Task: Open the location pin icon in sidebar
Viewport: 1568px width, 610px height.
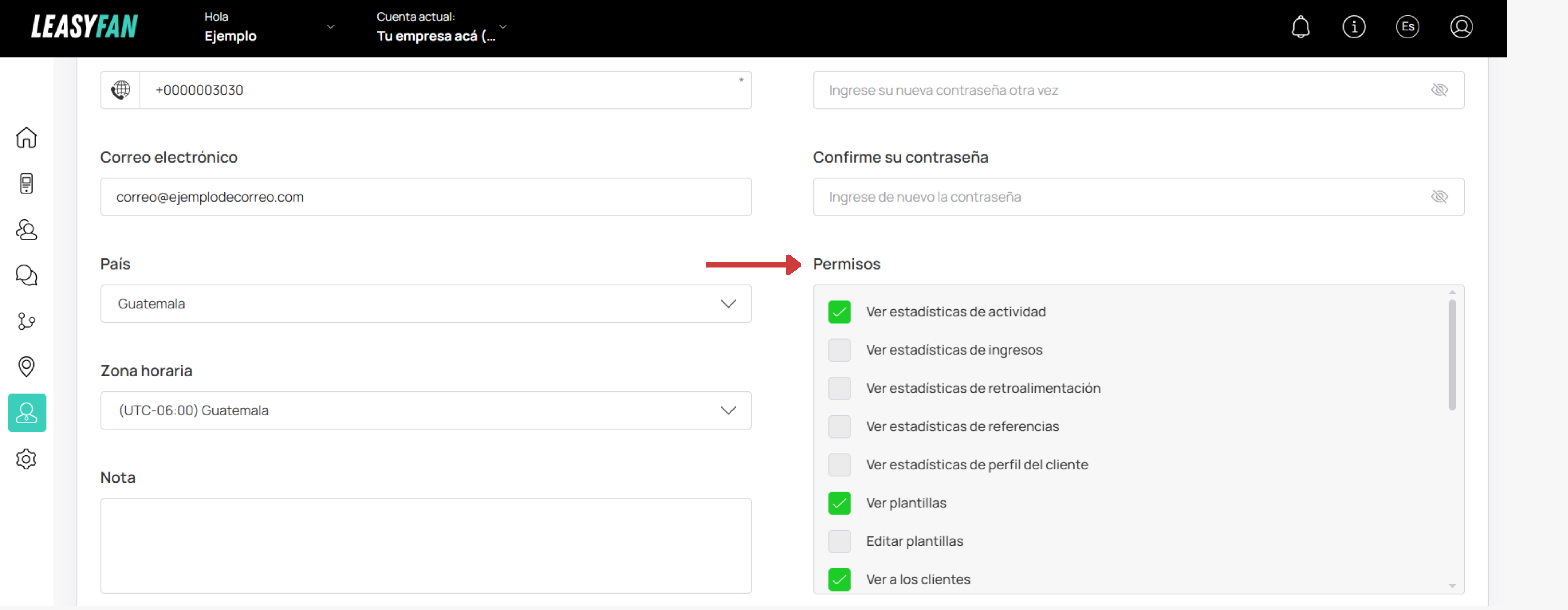Action: tap(26, 367)
